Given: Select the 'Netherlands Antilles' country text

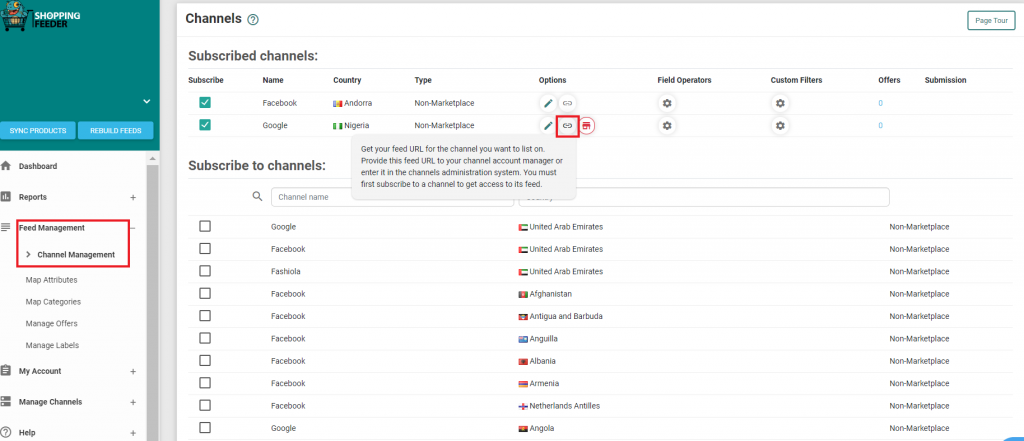Looking at the screenshot, I should point(564,406).
